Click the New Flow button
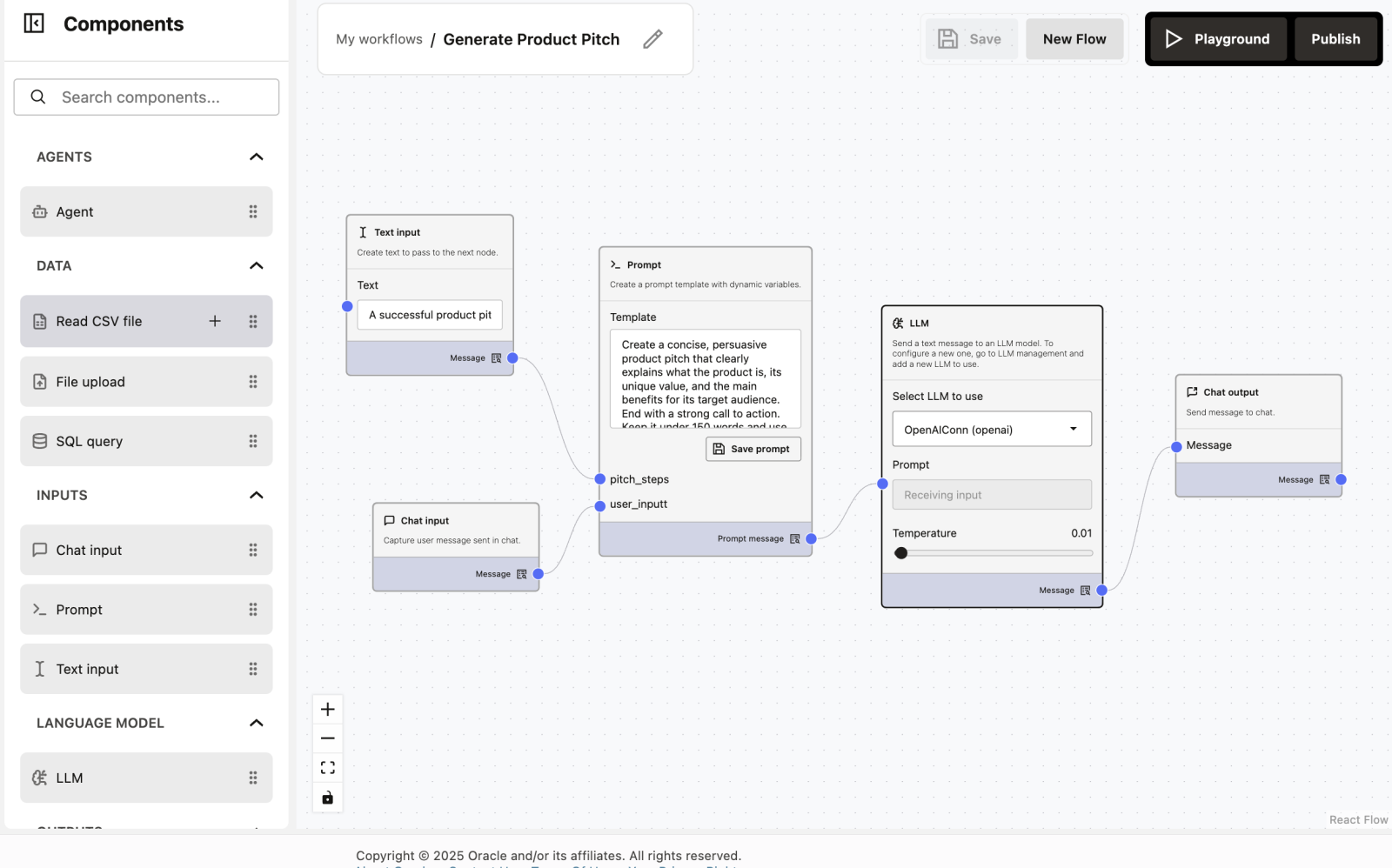Screen dimensions: 1392x868 [x=1074, y=38]
